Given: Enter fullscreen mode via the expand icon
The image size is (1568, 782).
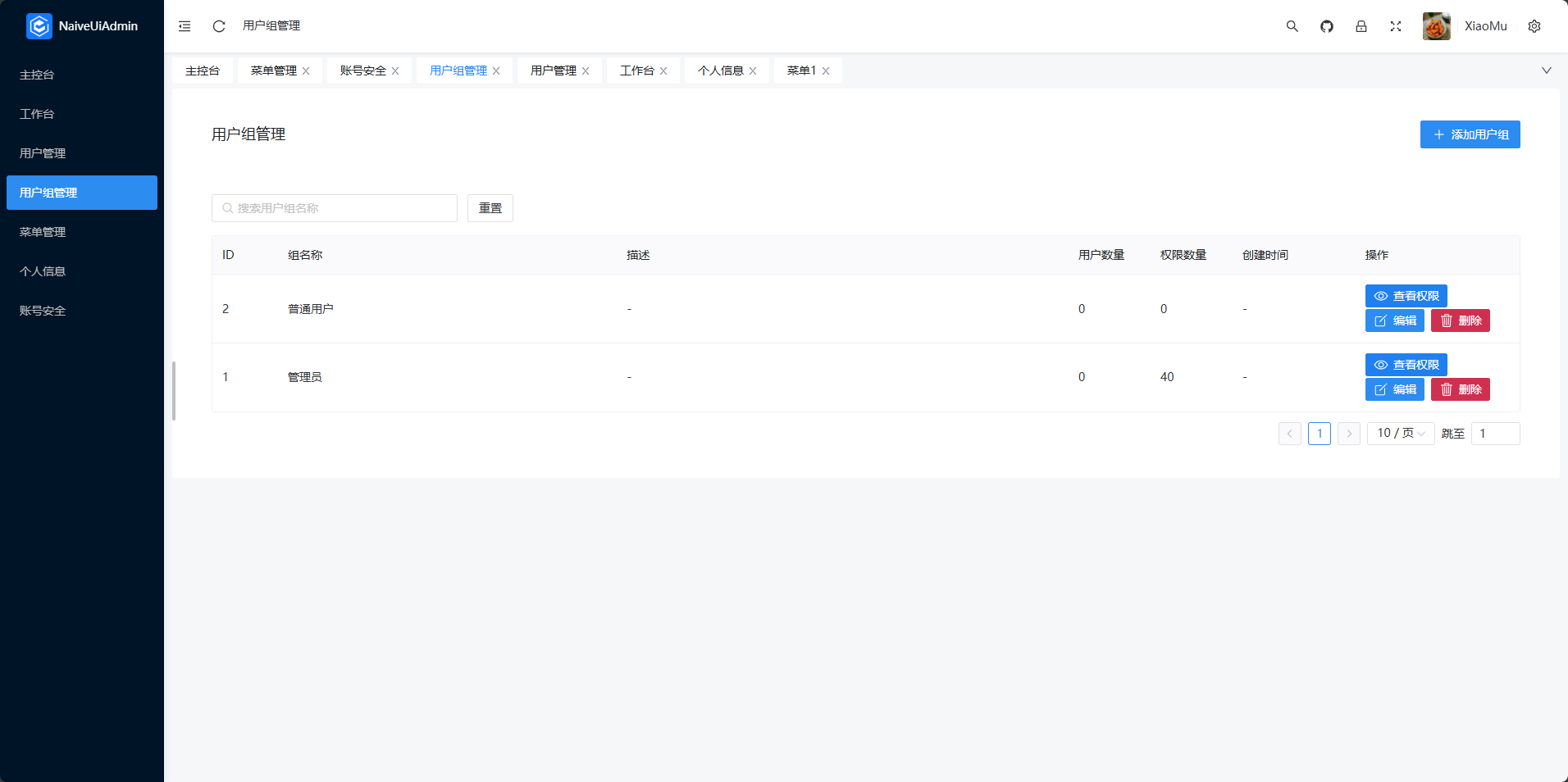Looking at the screenshot, I should [1395, 25].
